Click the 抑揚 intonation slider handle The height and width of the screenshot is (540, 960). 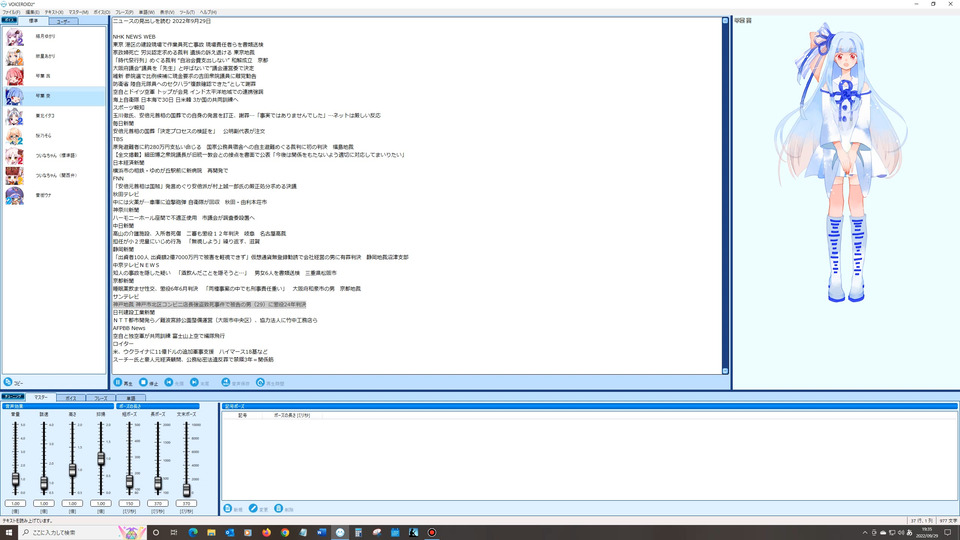pyautogui.click(x=101, y=458)
